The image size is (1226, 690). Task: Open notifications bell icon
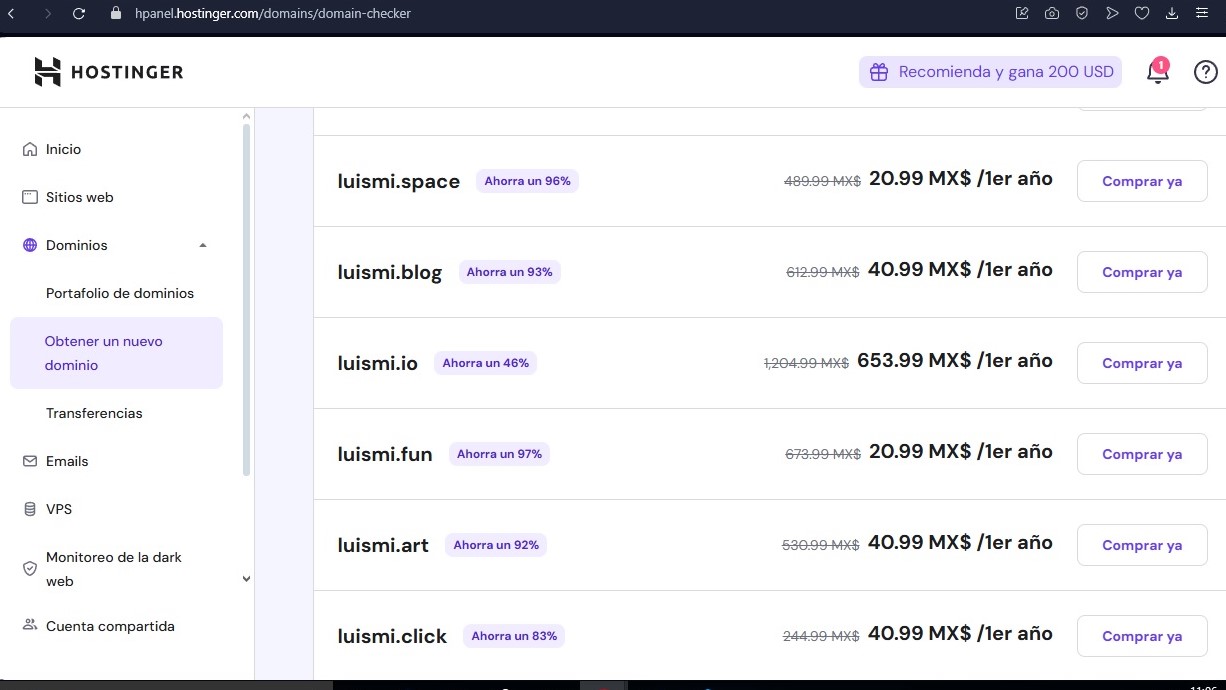click(1157, 72)
